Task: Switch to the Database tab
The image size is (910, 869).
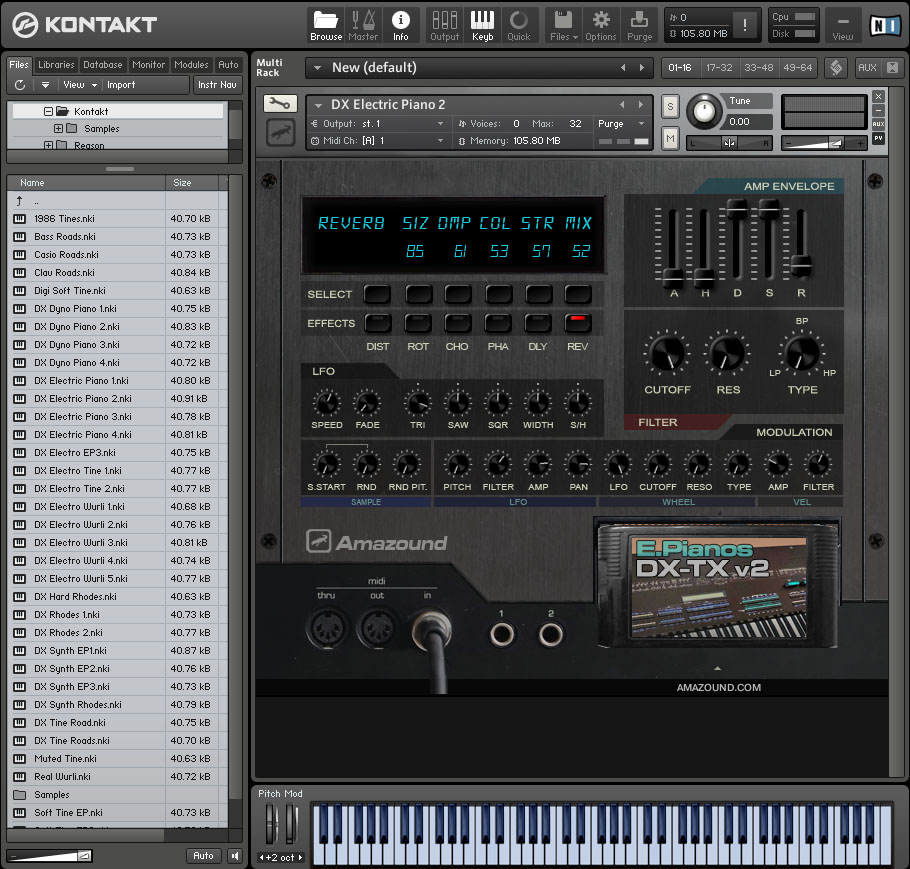Action: [x=103, y=64]
